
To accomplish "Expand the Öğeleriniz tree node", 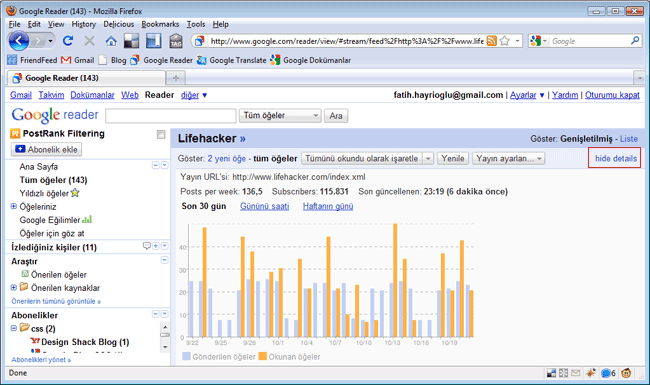I will pos(14,206).
